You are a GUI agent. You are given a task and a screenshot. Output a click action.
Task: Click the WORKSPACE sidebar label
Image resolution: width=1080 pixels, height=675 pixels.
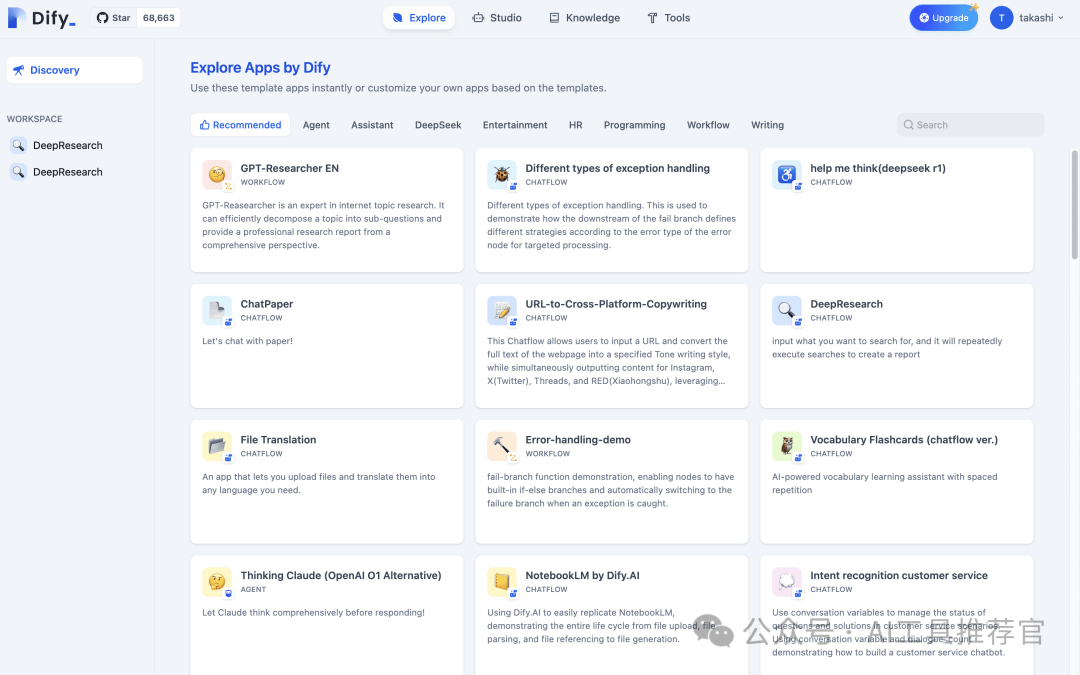coord(34,119)
